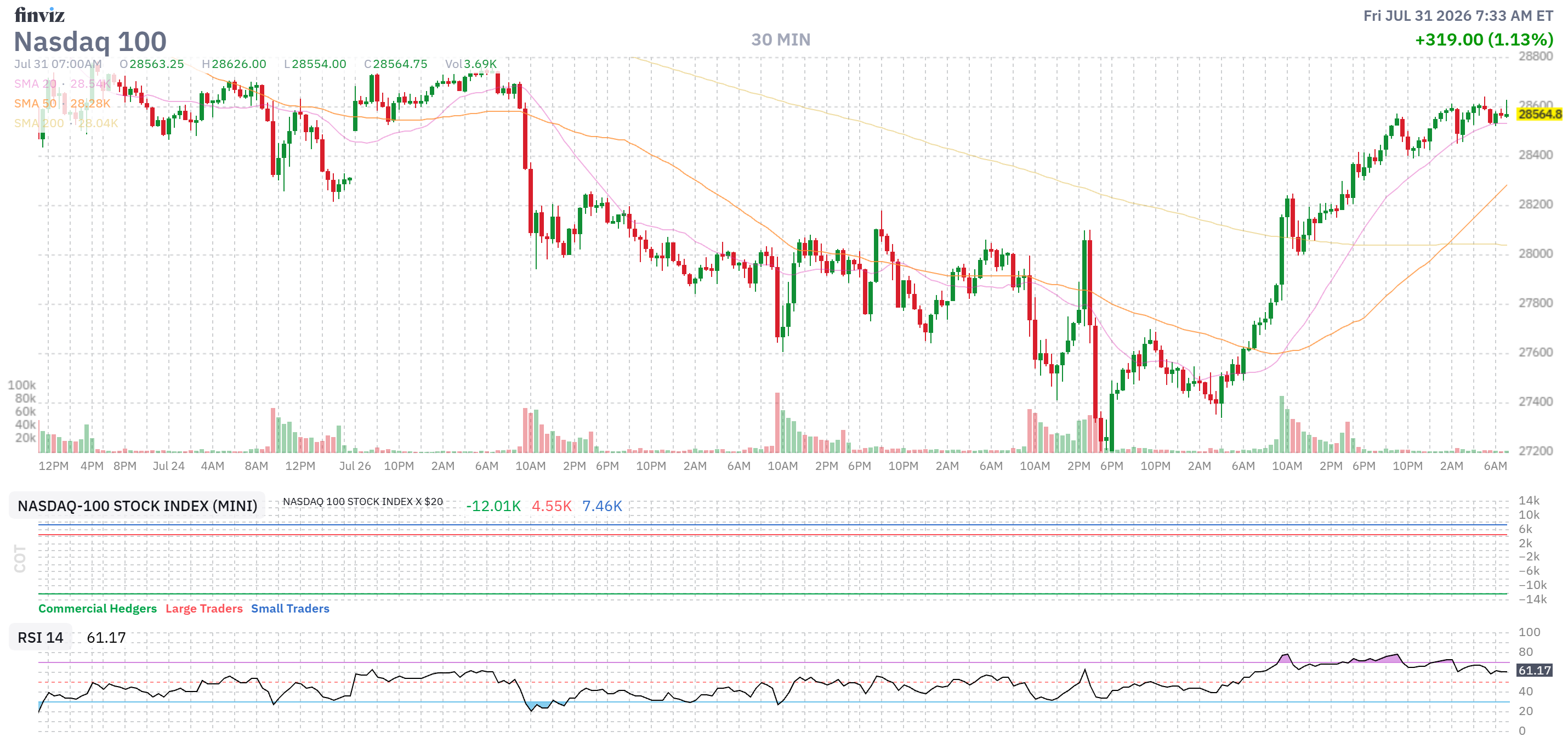This screenshot has height=748, width=1568.
Task: Click the low value 28554.00
Action: click(x=319, y=64)
